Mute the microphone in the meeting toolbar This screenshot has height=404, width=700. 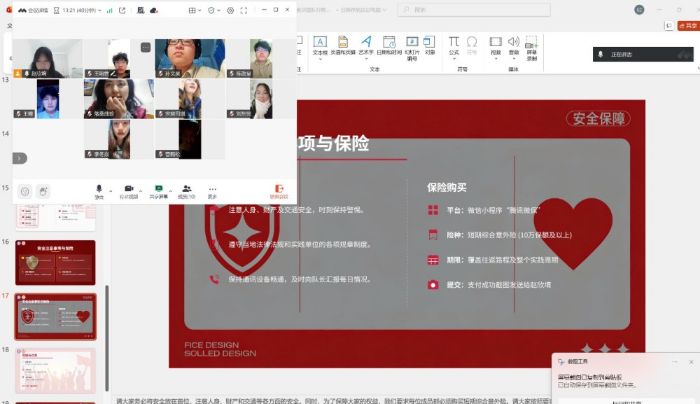click(x=98, y=189)
